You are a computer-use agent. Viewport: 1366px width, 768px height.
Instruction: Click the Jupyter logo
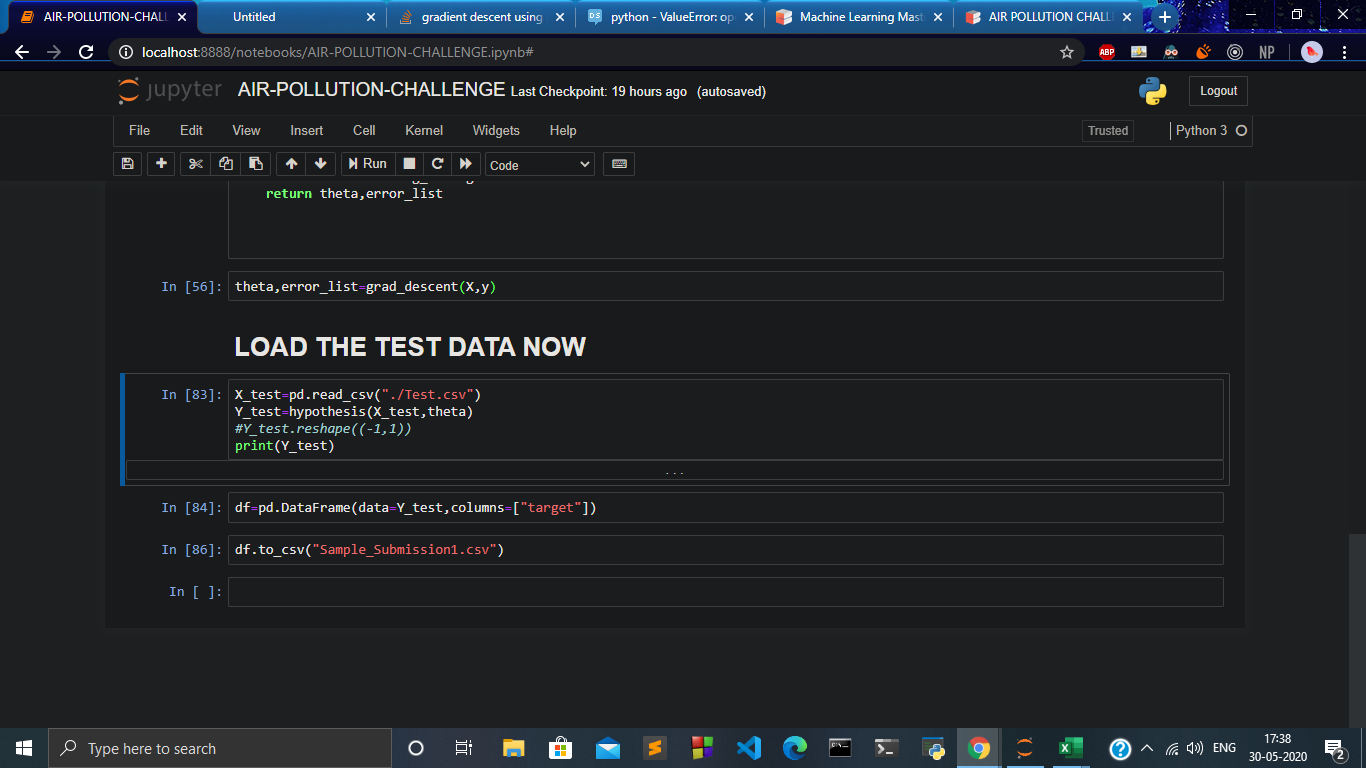point(170,90)
